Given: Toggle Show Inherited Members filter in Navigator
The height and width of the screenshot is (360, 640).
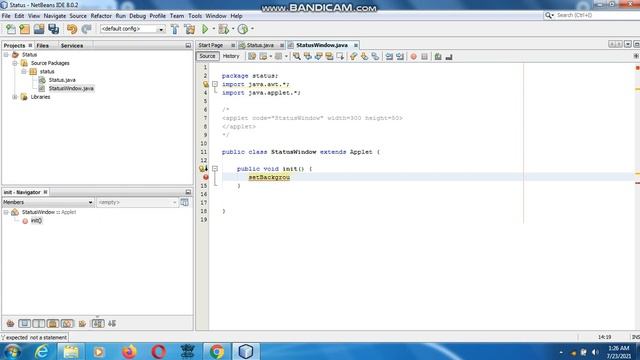Looking at the screenshot, I should tap(10, 324).
